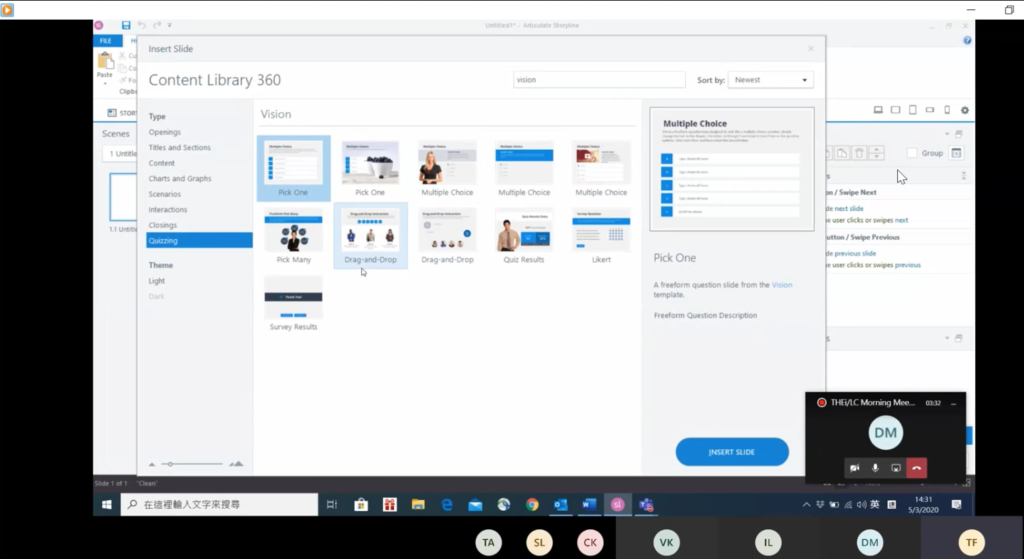Click the Save icon in quick access toolbar
Image resolution: width=1024 pixels, height=559 pixels.
click(126, 25)
